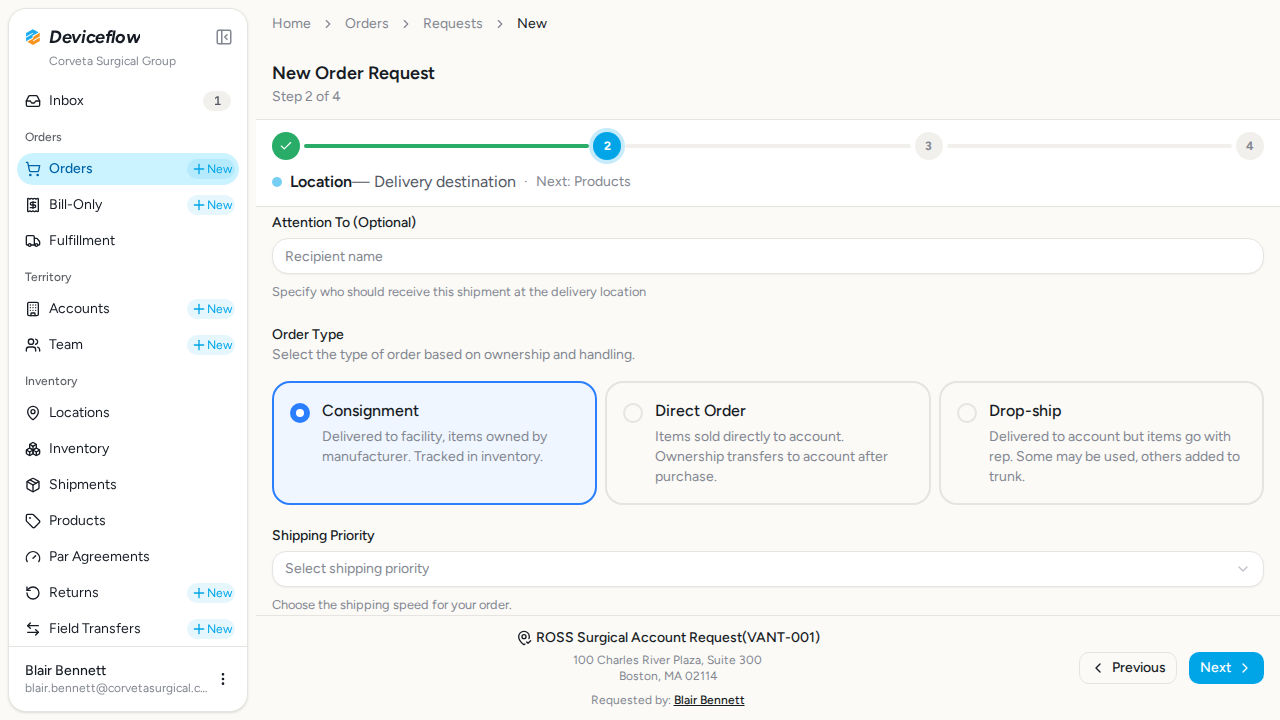Collapse the sidebar panel icon
Screen dimensions: 1280x720
coord(224,37)
